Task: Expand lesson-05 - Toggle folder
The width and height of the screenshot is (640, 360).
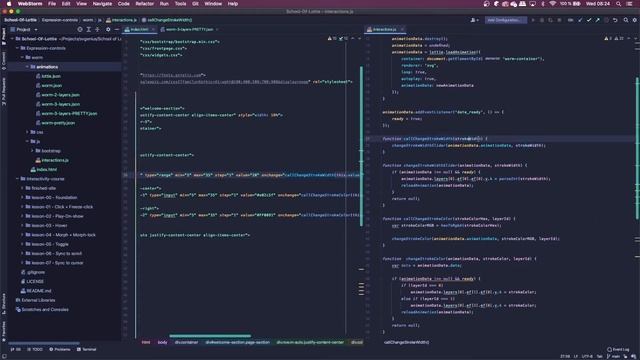Action: coord(22,244)
